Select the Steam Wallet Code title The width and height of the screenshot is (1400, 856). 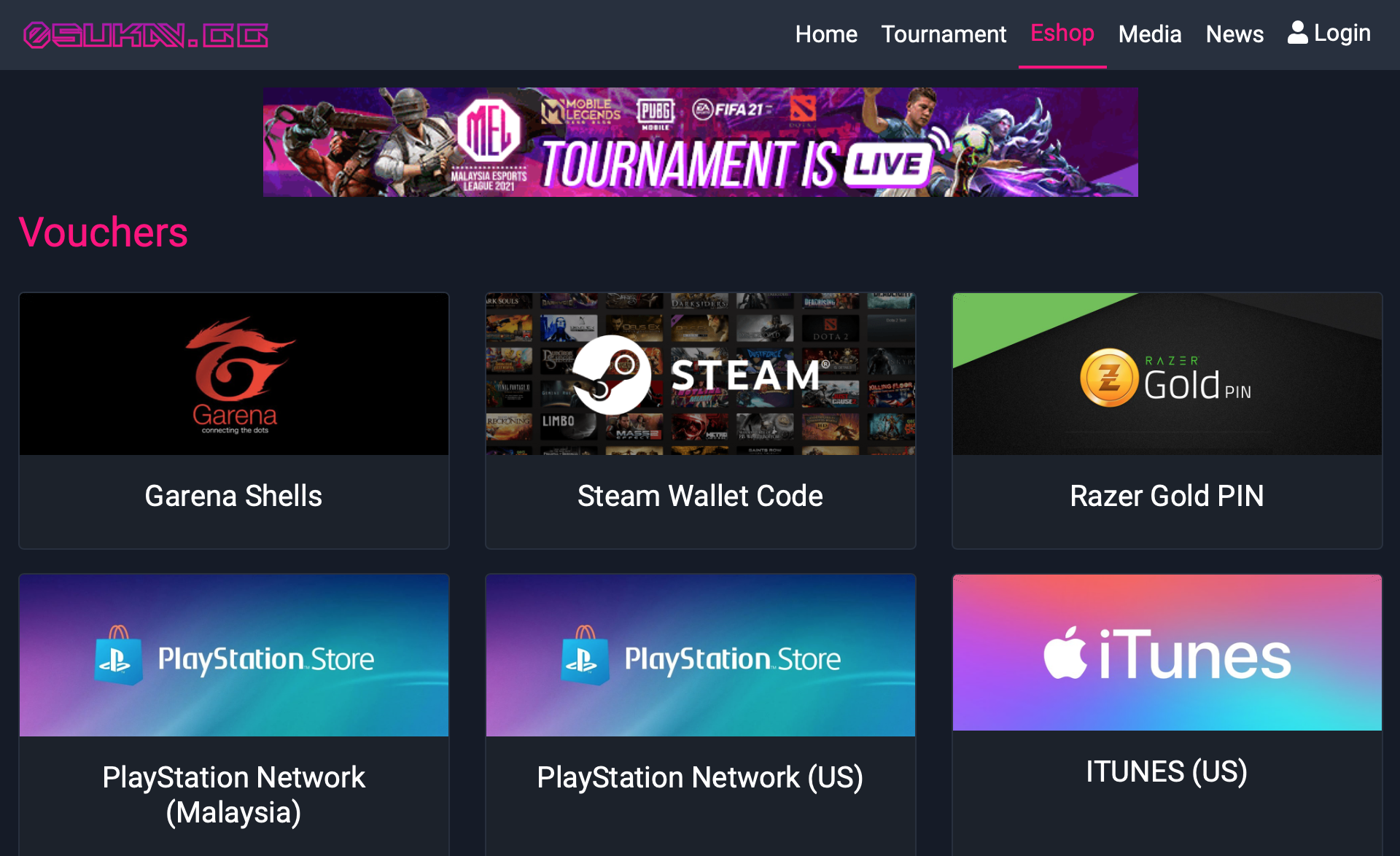coord(700,496)
